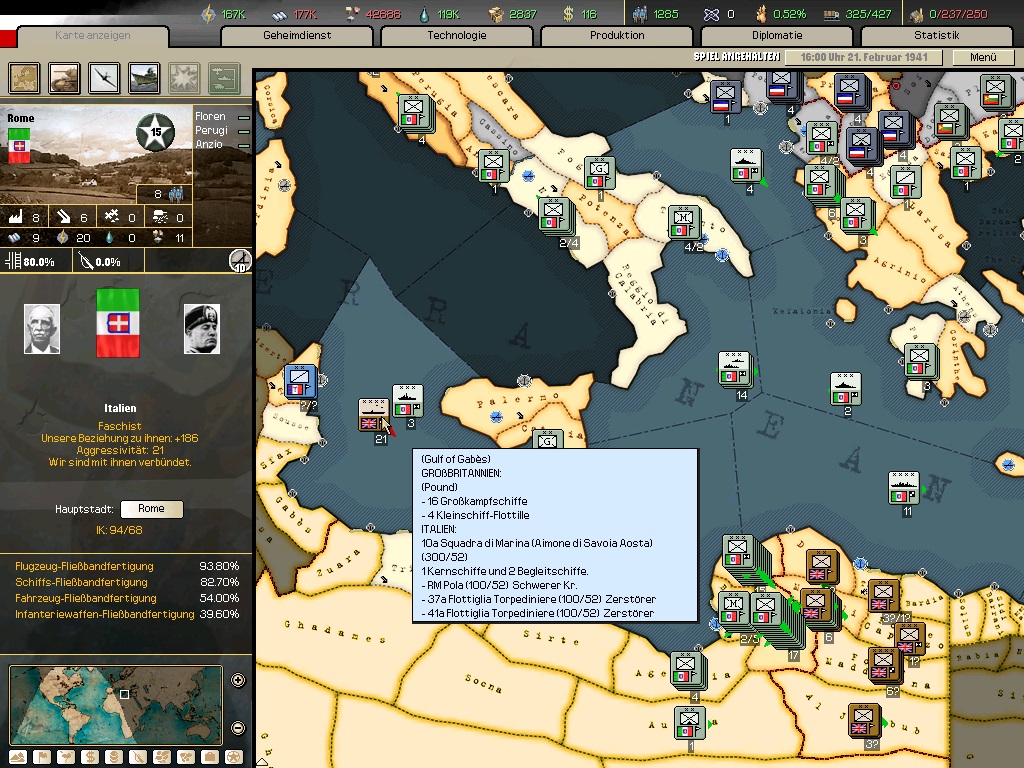Open the air units plane icon
This screenshot has width=1024, height=768.
coord(105,77)
